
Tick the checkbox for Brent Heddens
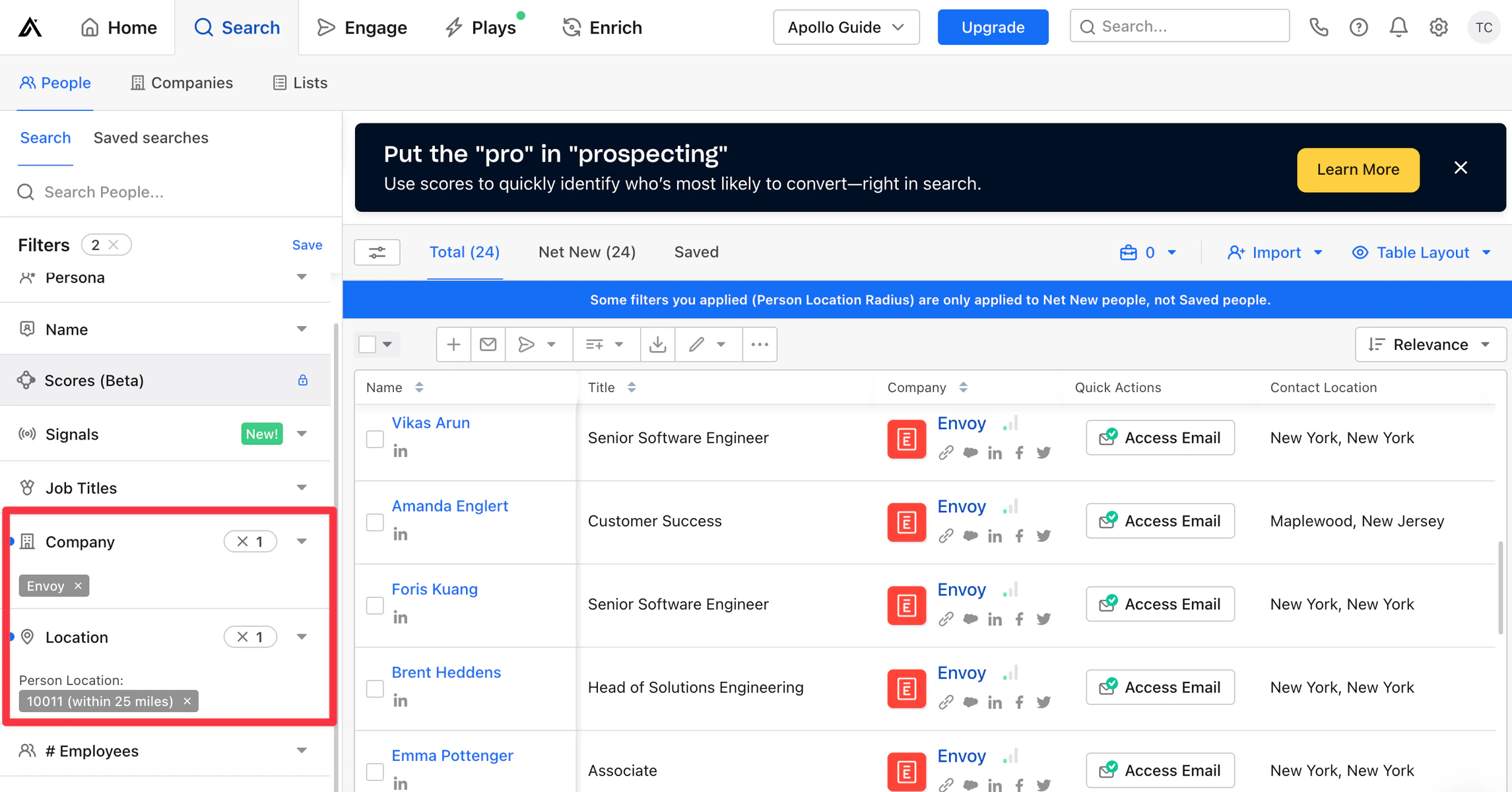[375, 688]
